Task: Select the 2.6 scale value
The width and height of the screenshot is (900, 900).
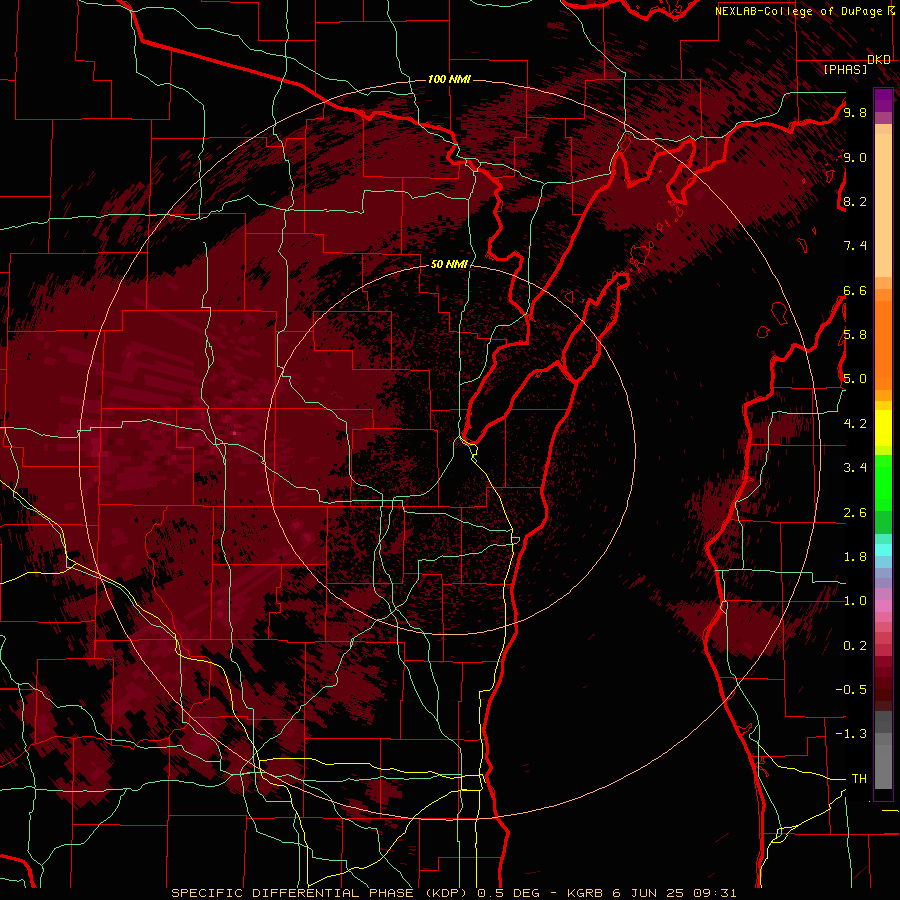Action: [x=855, y=512]
